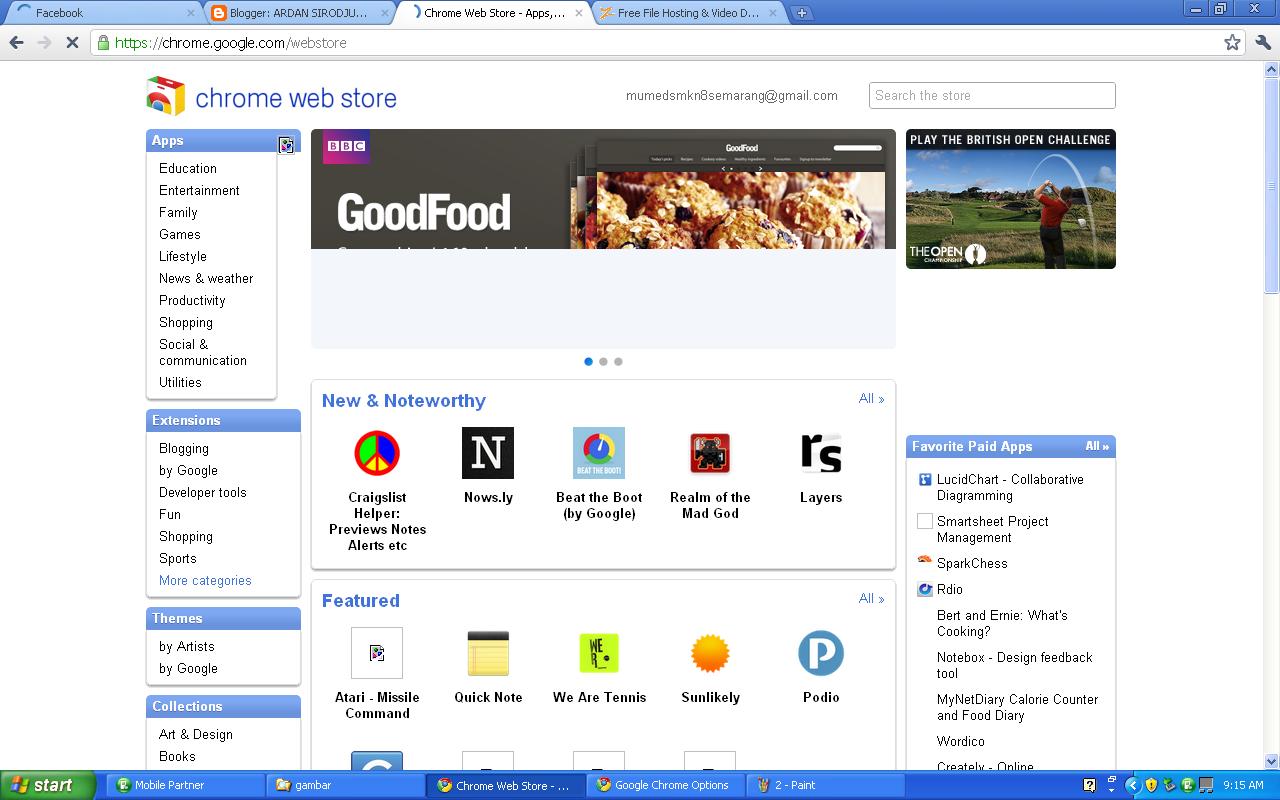Open the Podio app icon
1280x800 pixels.
click(821, 653)
